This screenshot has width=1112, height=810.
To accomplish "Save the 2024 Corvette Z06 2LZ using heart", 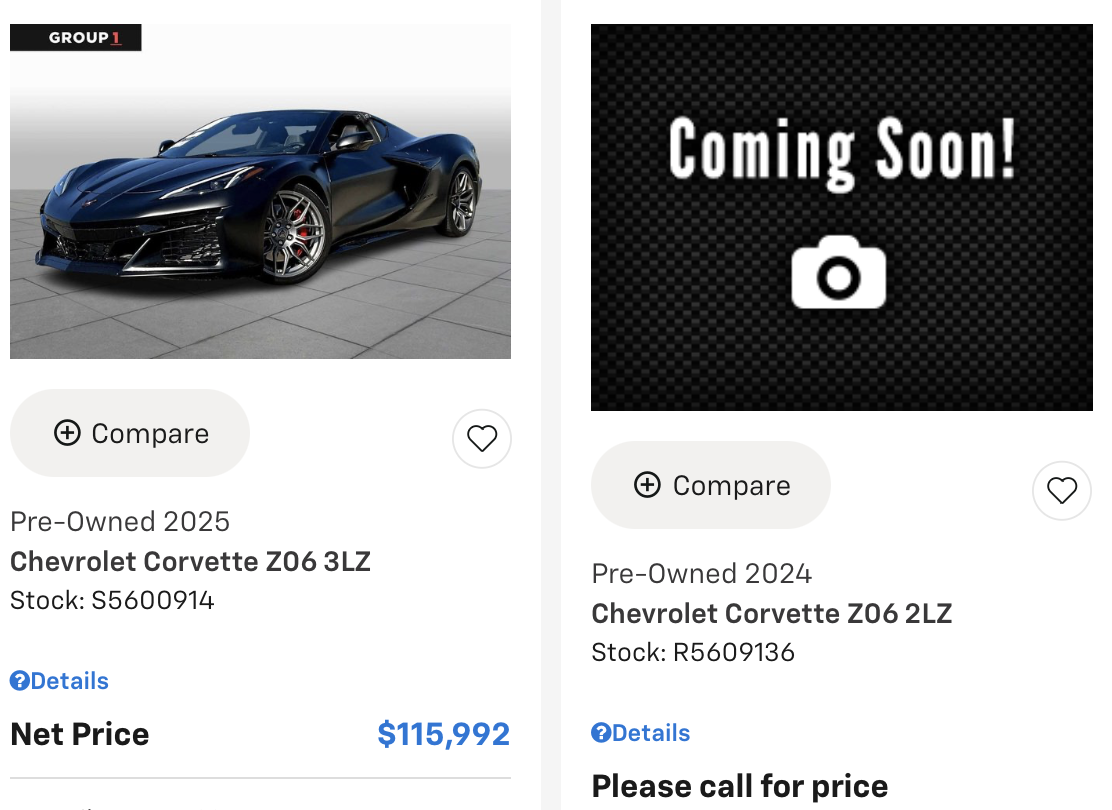I will (1062, 490).
